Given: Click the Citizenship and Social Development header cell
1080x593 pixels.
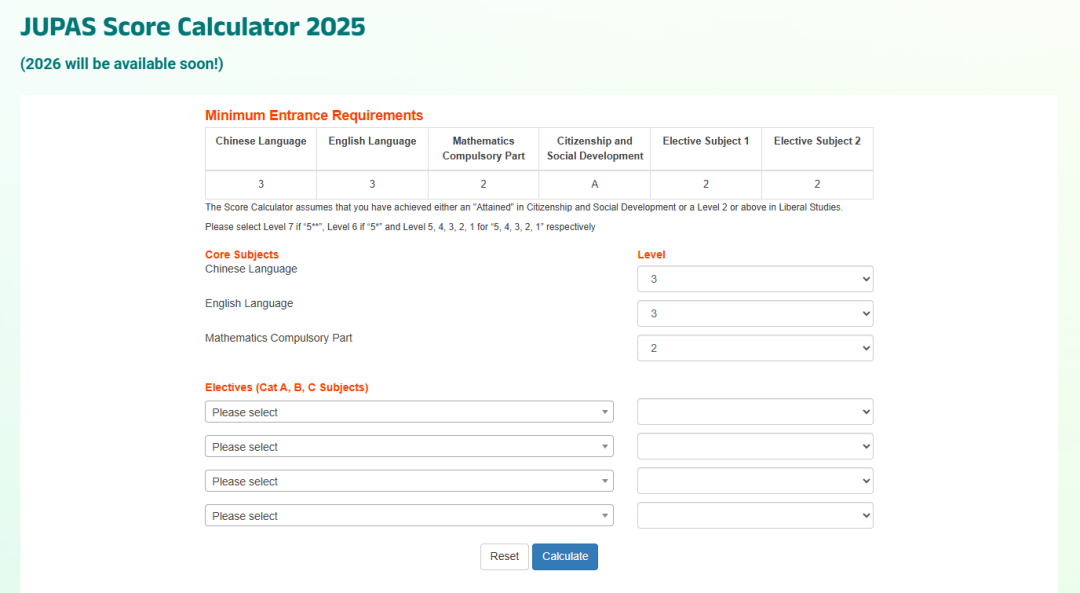Looking at the screenshot, I should coord(595,149).
